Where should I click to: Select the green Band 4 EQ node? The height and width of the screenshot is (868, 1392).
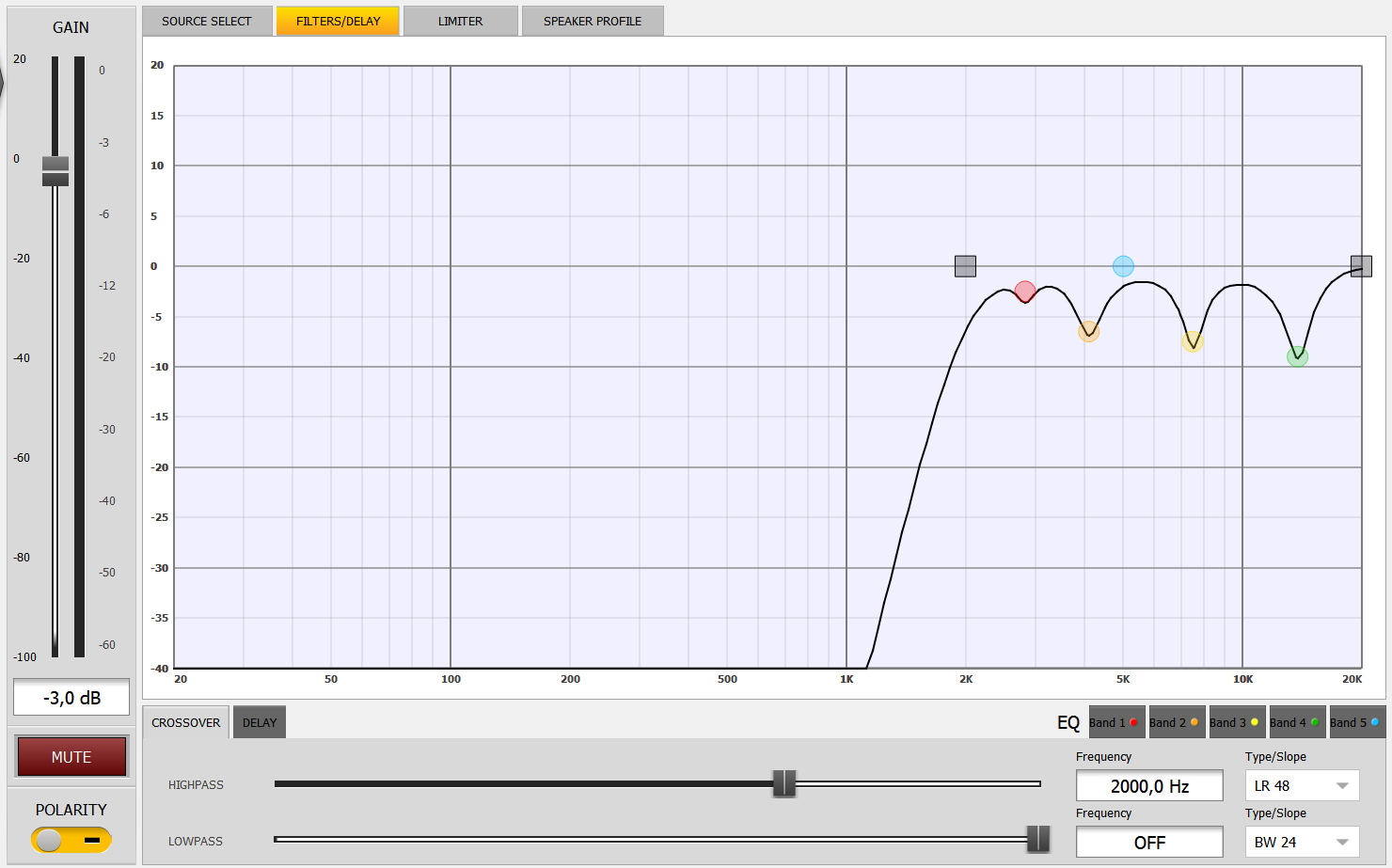point(1297,356)
